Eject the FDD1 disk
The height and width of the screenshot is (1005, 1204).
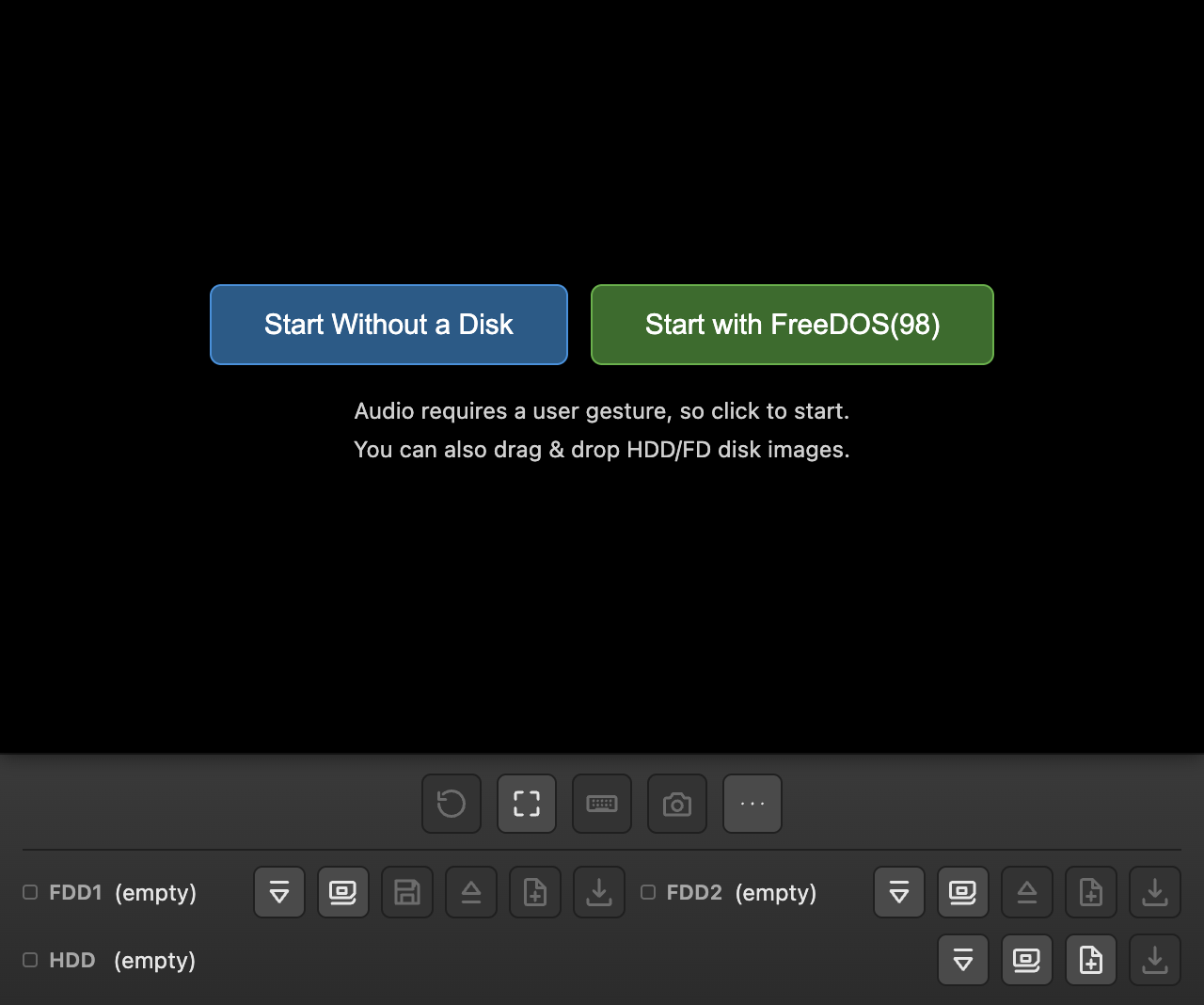[471, 892]
